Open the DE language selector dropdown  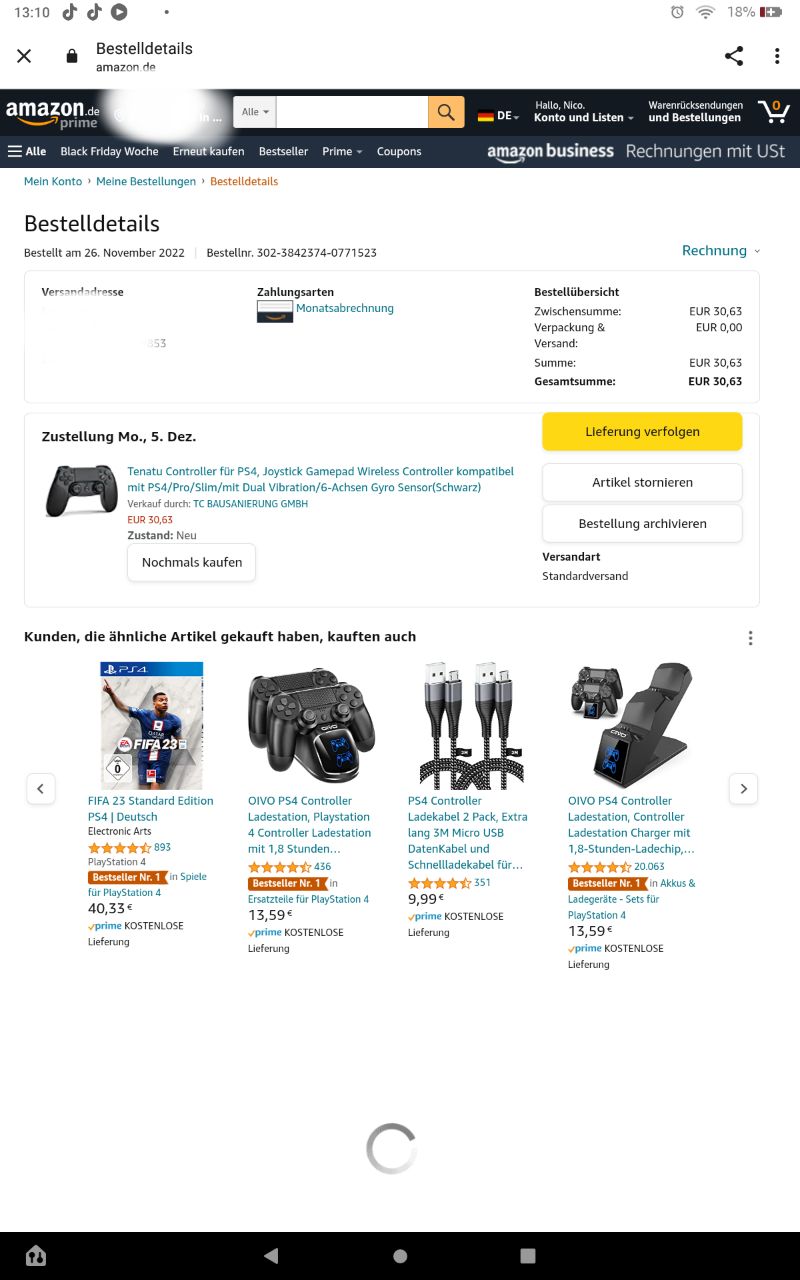[498, 116]
